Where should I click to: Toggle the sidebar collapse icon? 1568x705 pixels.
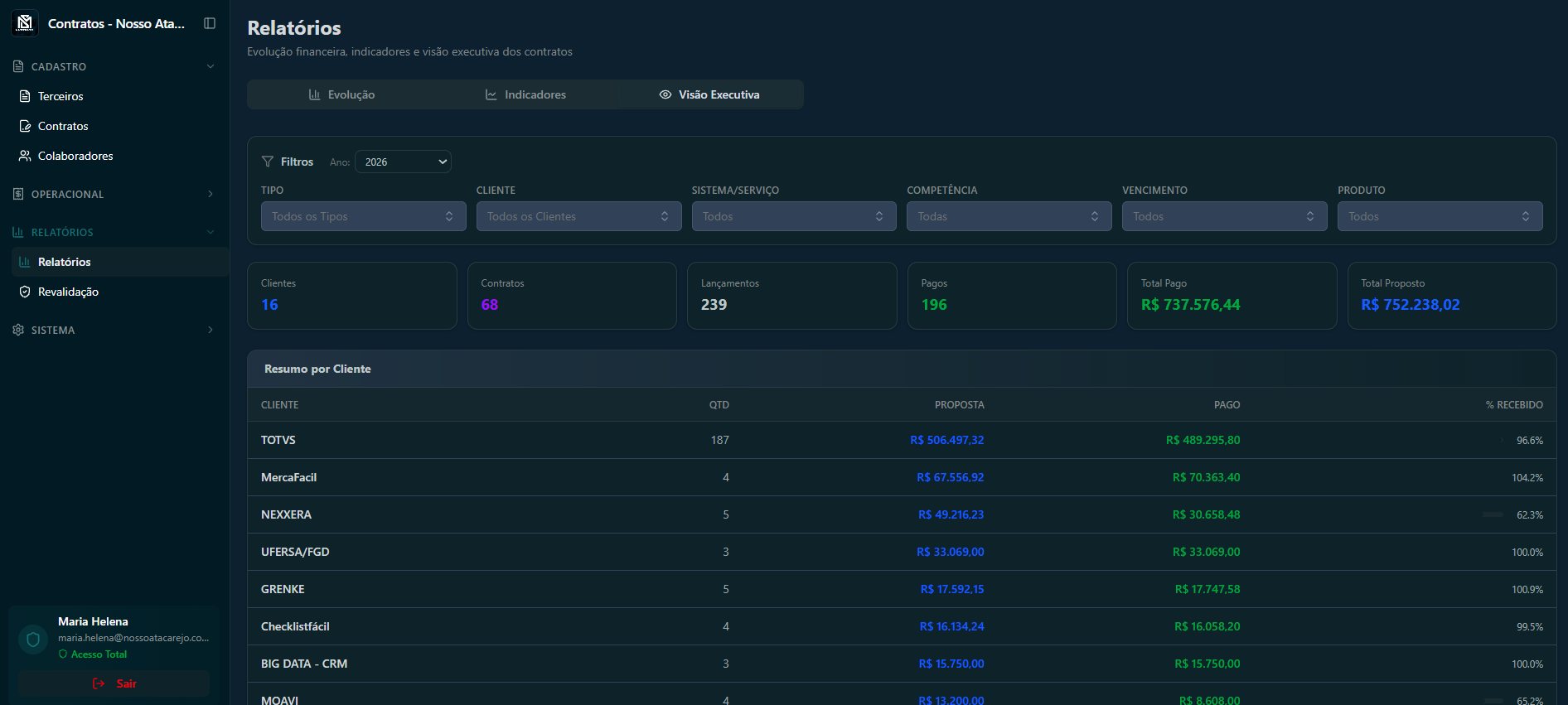(x=210, y=23)
